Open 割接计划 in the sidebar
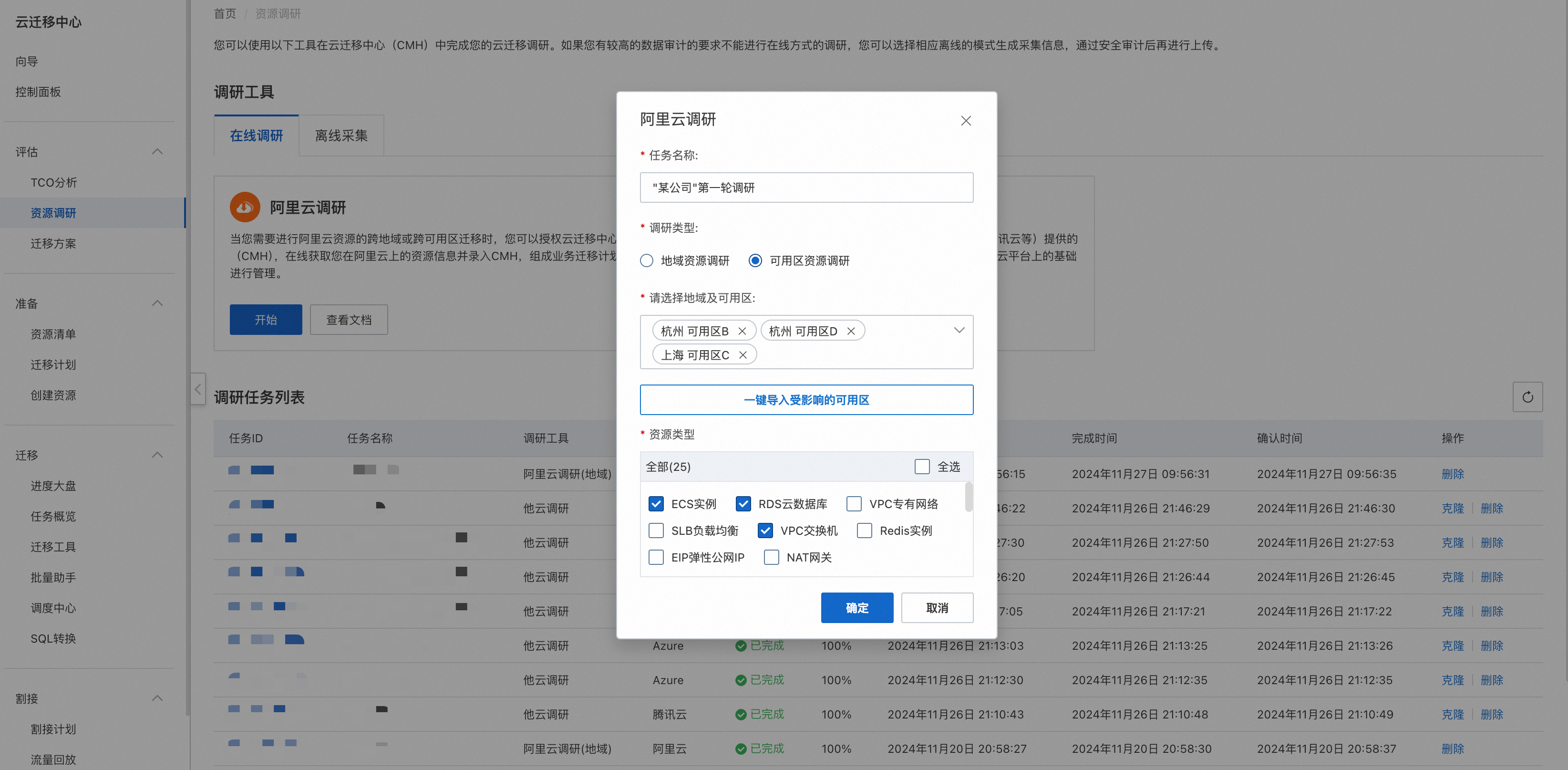1568x770 pixels. (53, 729)
